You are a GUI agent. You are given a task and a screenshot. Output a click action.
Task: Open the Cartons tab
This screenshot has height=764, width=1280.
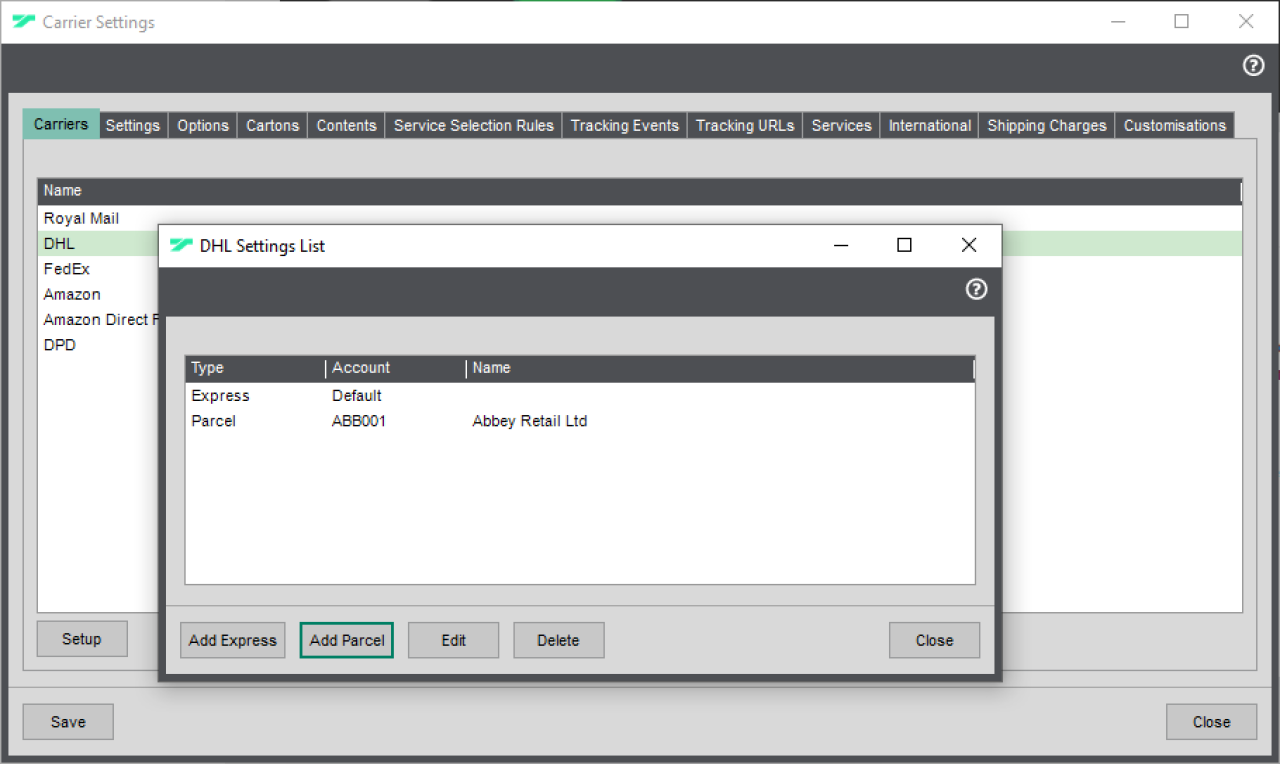273,126
